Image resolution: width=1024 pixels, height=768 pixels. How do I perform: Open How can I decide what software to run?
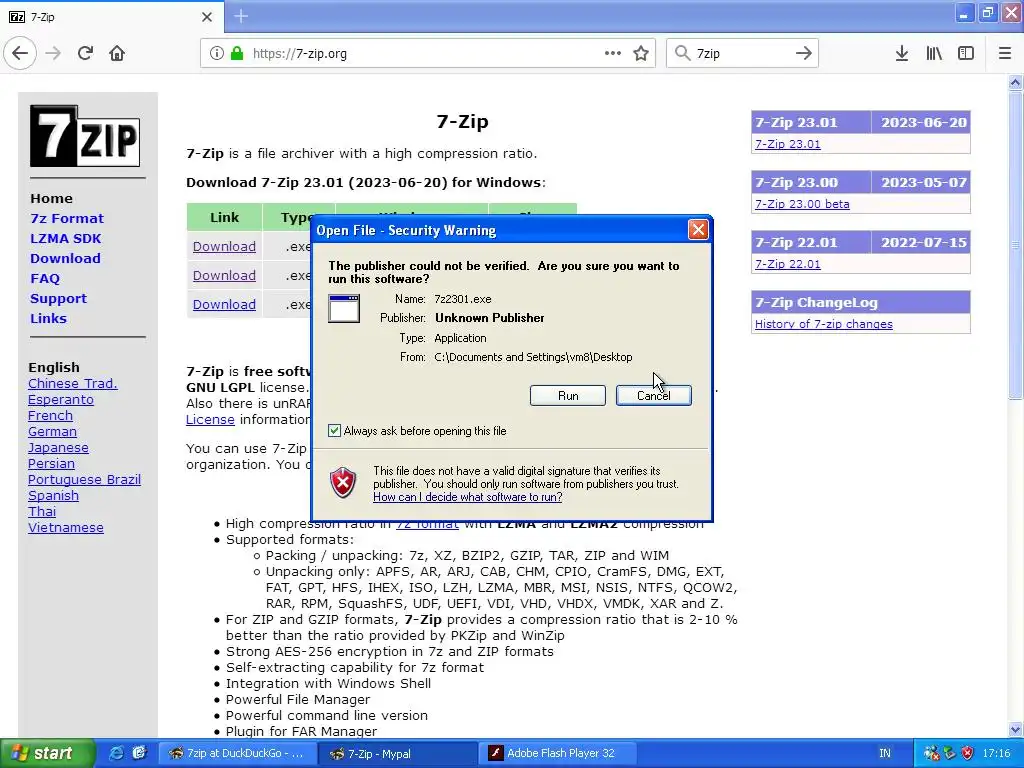pyautogui.click(x=468, y=497)
